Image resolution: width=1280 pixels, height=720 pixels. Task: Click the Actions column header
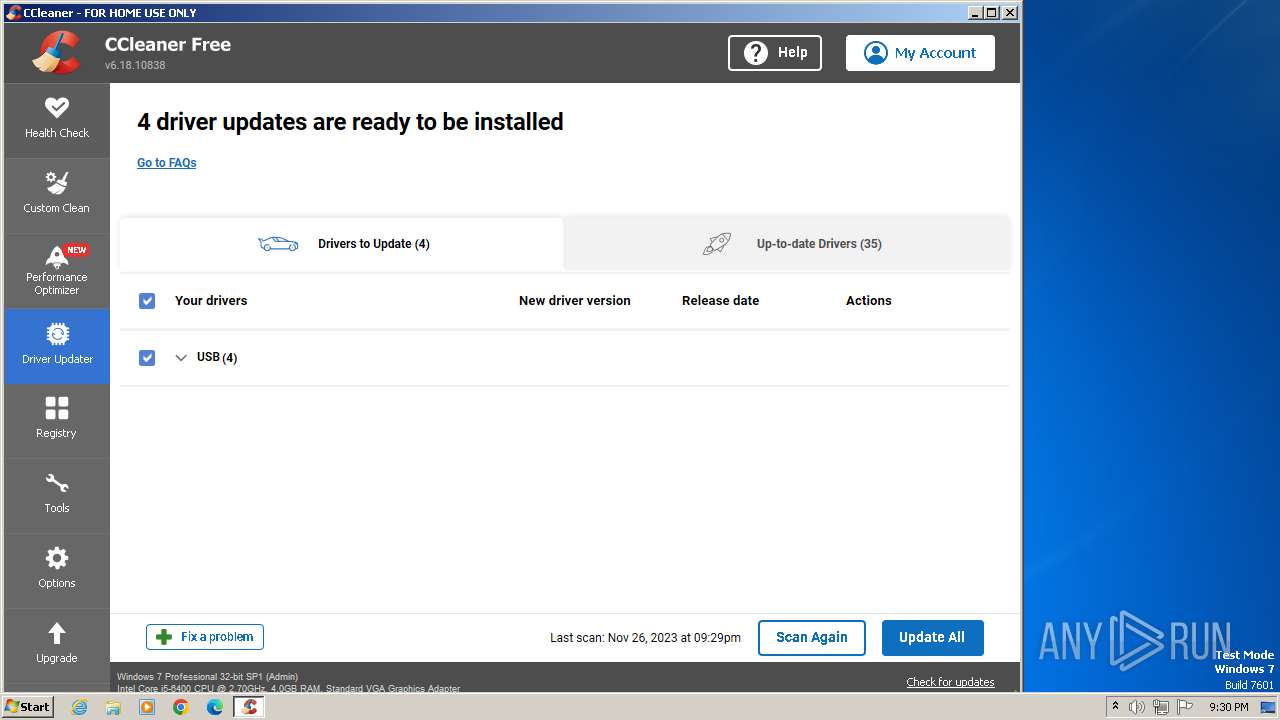point(869,301)
